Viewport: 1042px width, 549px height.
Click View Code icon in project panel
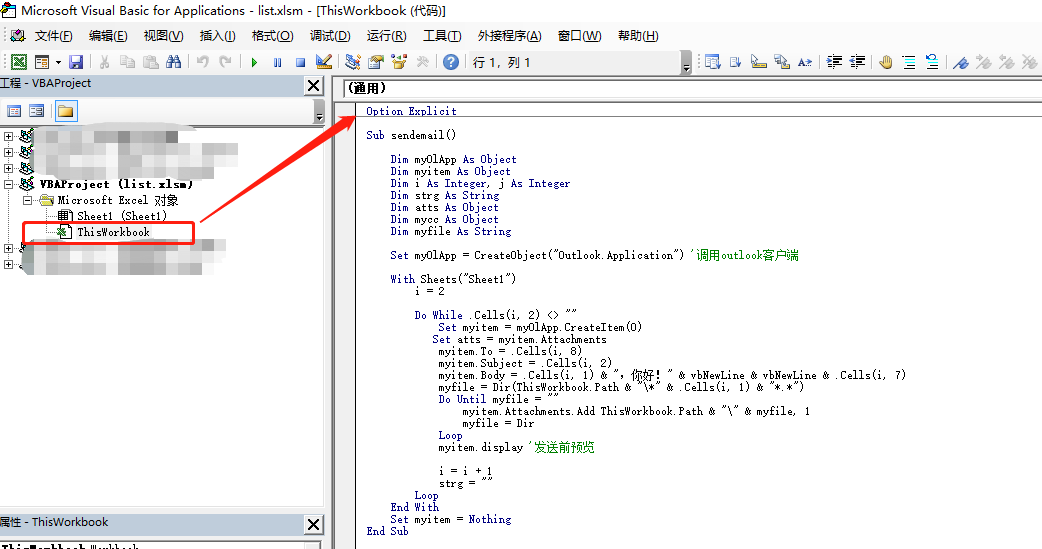coord(14,111)
